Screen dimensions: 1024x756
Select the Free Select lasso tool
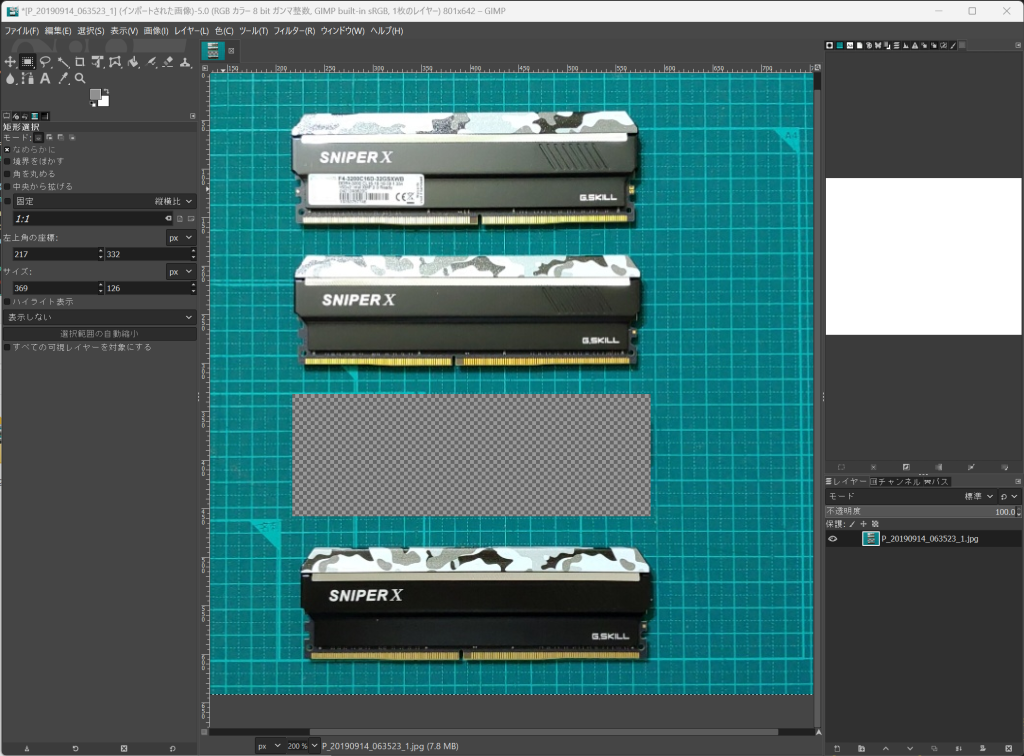tap(45, 62)
